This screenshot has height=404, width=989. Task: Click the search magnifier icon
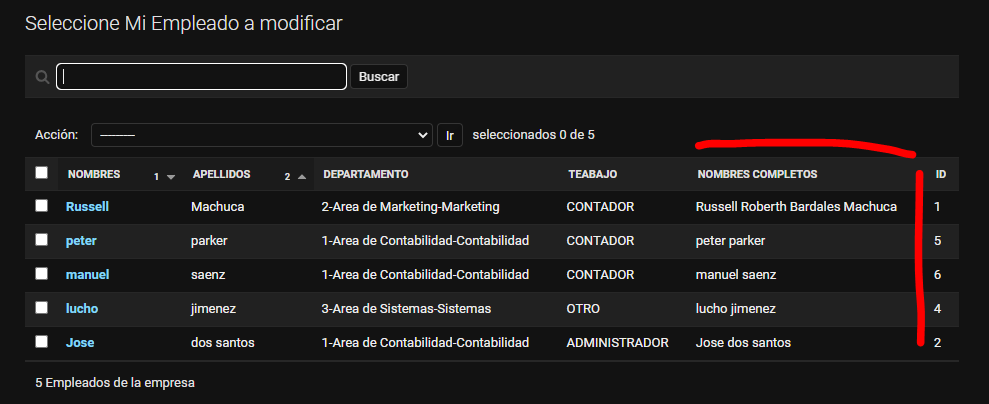pos(42,77)
